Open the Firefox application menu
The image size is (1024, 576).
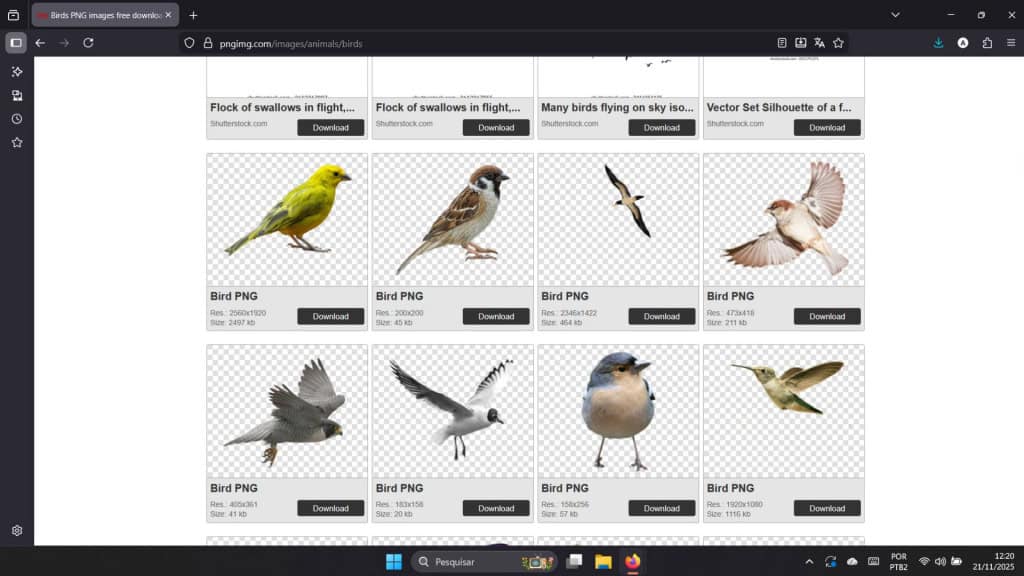pyautogui.click(x=1012, y=44)
